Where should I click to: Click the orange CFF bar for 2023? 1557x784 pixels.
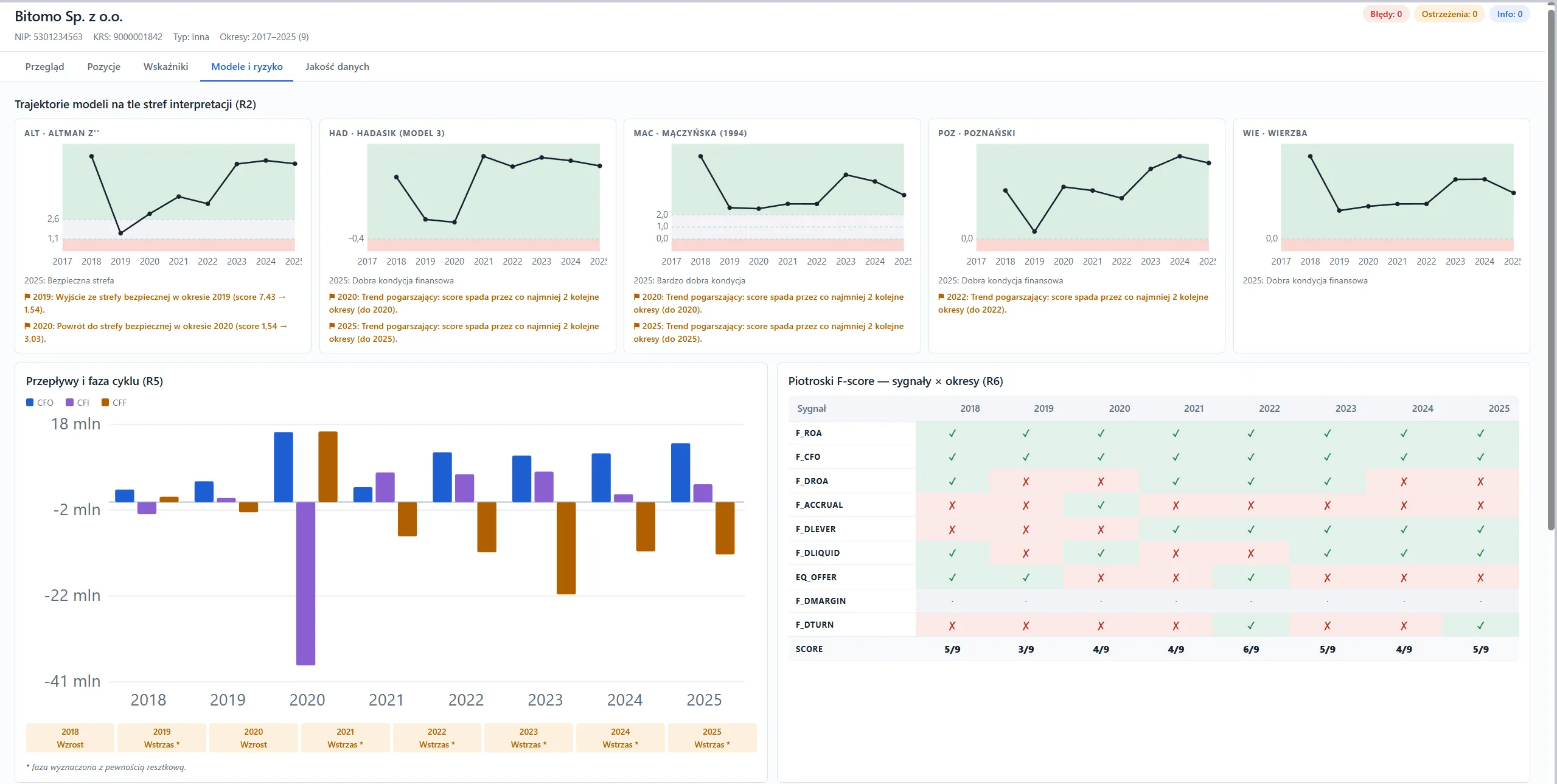tap(566, 547)
